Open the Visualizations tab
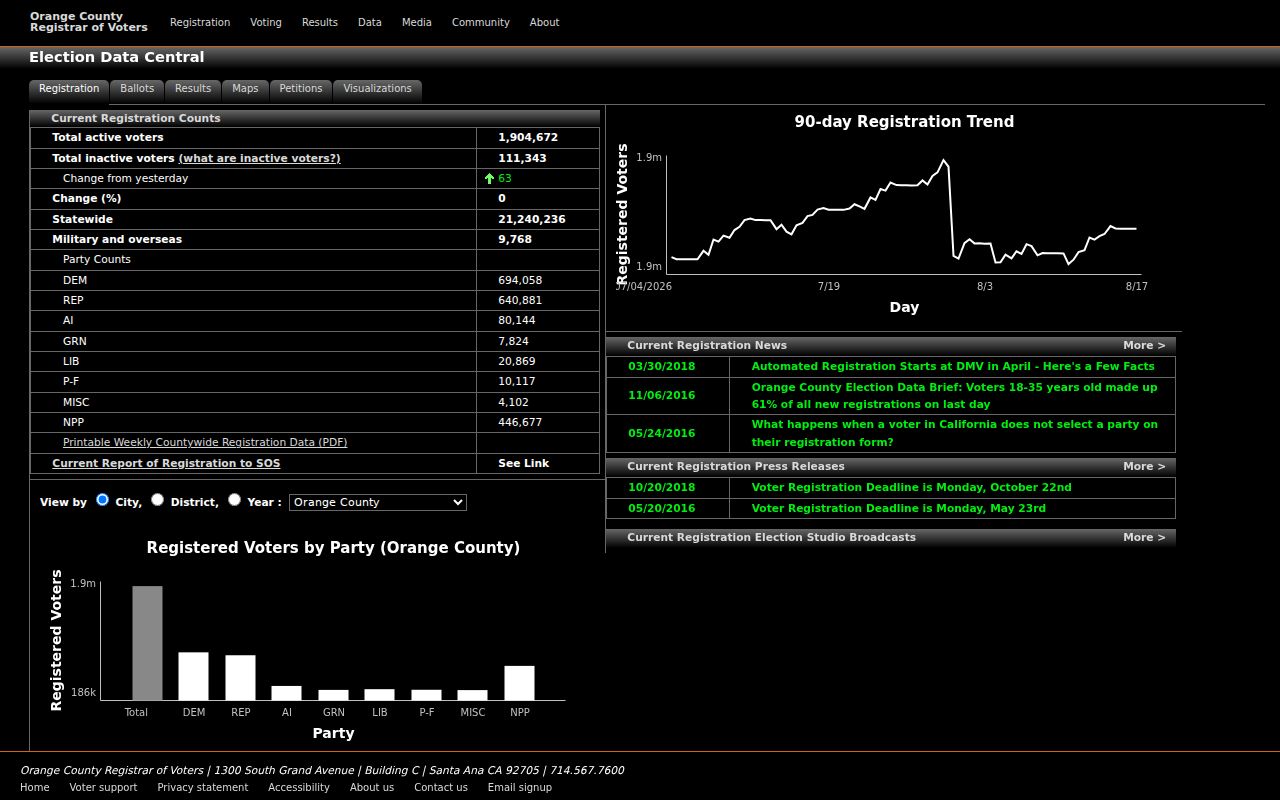Image resolution: width=1280 pixels, height=800 pixels. (x=377, y=89)
